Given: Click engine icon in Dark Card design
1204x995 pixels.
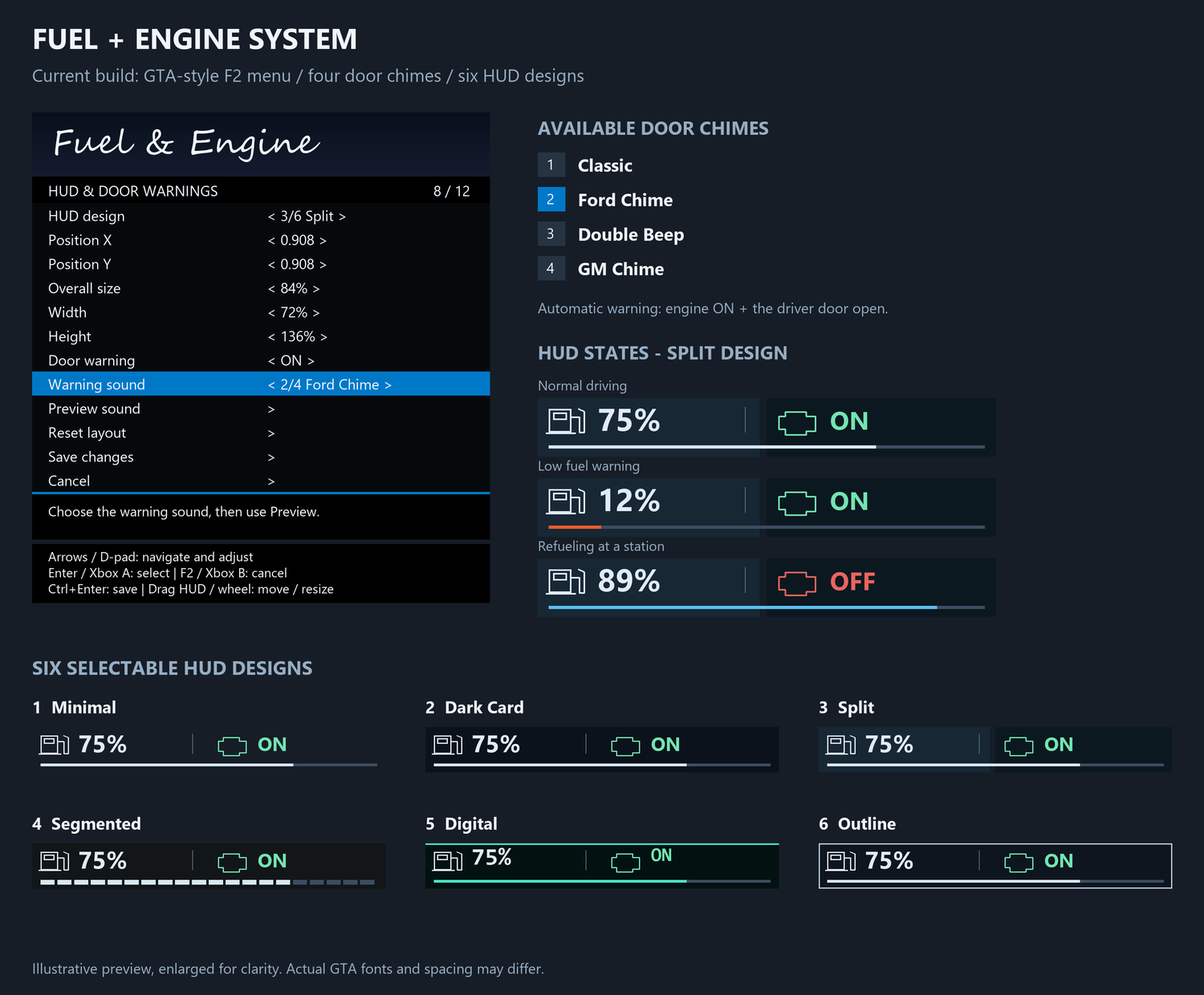Looking at the screenshot, I should point(626,746).
